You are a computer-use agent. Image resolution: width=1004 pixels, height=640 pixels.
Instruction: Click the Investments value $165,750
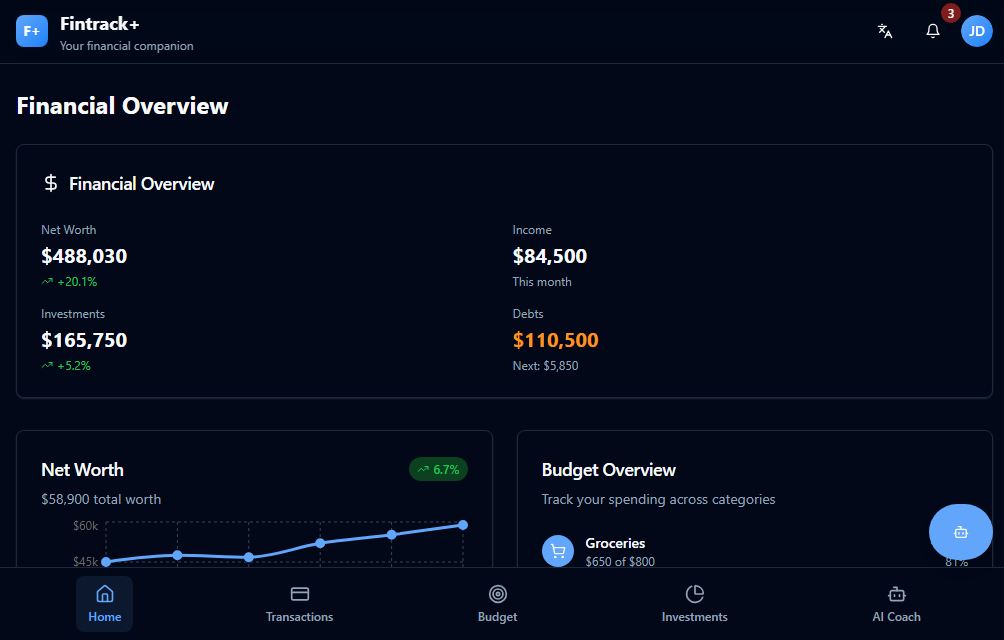coord(84,340)
